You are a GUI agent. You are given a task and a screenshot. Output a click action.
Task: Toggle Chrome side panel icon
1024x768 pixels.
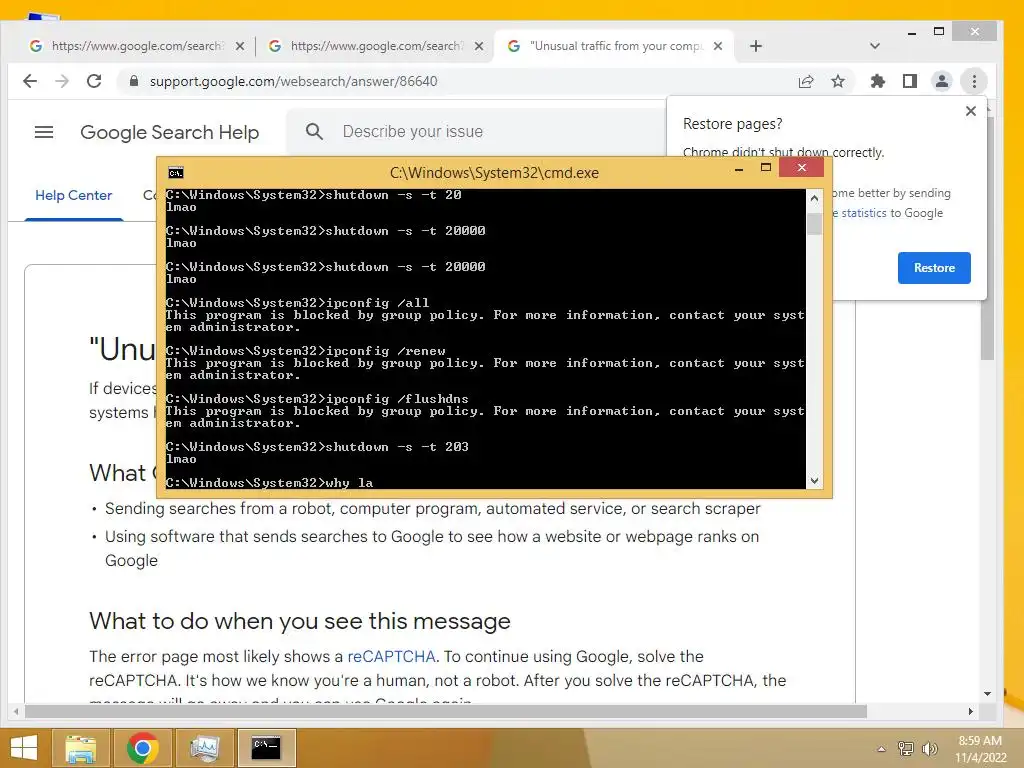(910, 81)
